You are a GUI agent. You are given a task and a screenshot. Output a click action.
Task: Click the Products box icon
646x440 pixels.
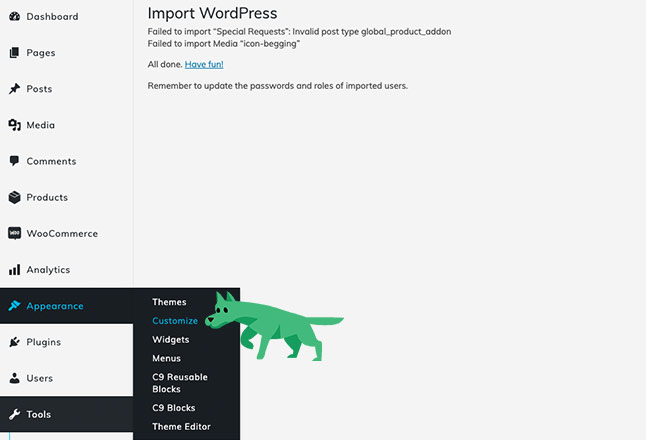click(x=14, y=197)
